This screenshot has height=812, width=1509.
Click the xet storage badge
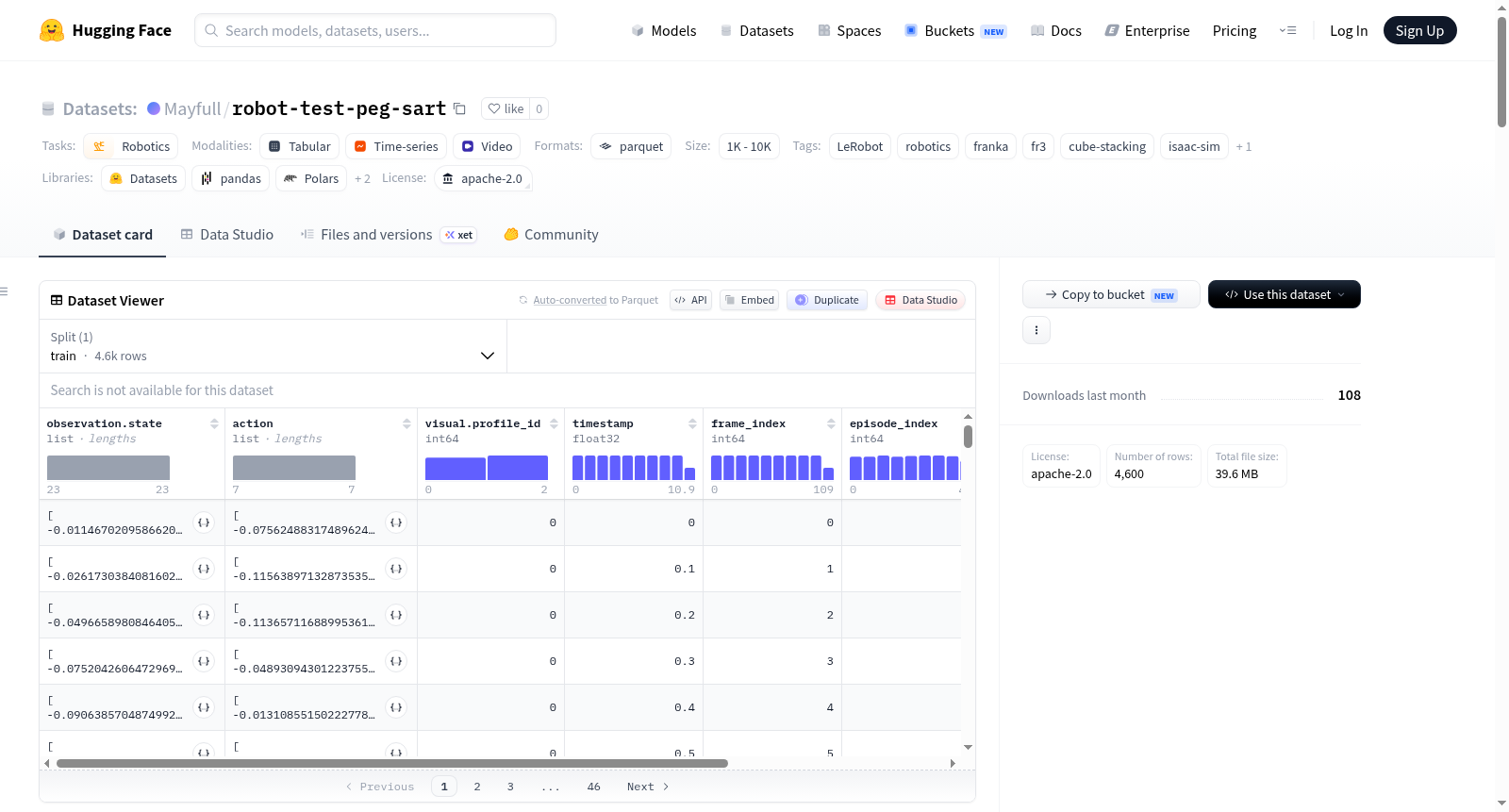coord(458,235)
